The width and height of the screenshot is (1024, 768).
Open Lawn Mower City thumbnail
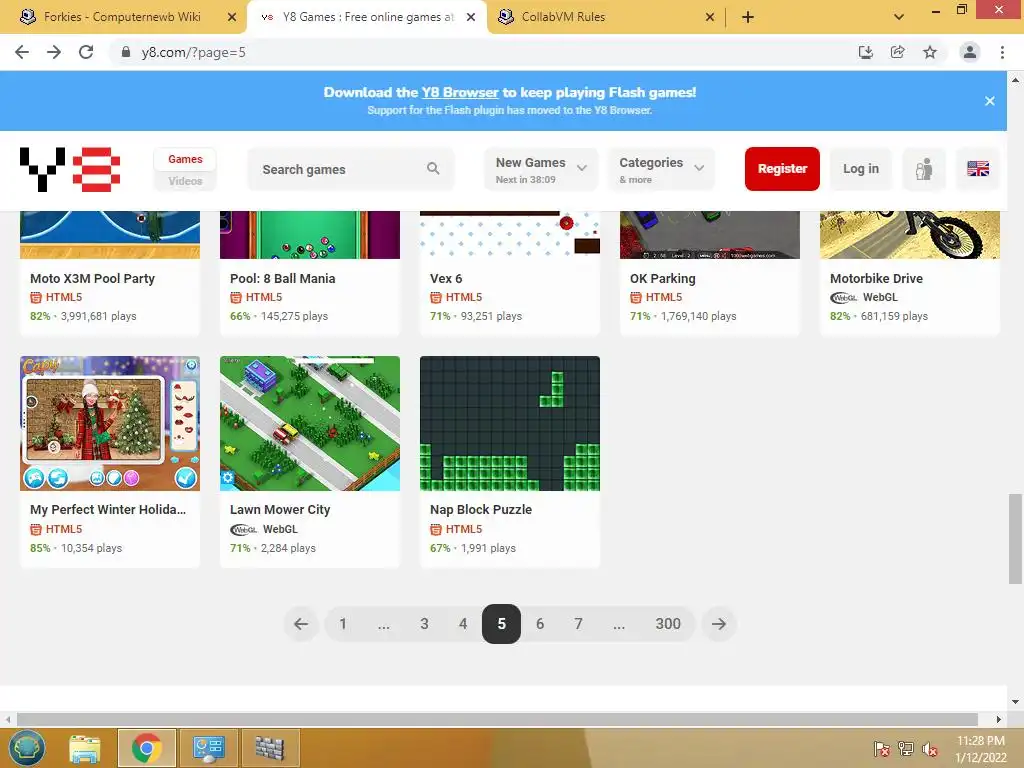click(310, 423)
